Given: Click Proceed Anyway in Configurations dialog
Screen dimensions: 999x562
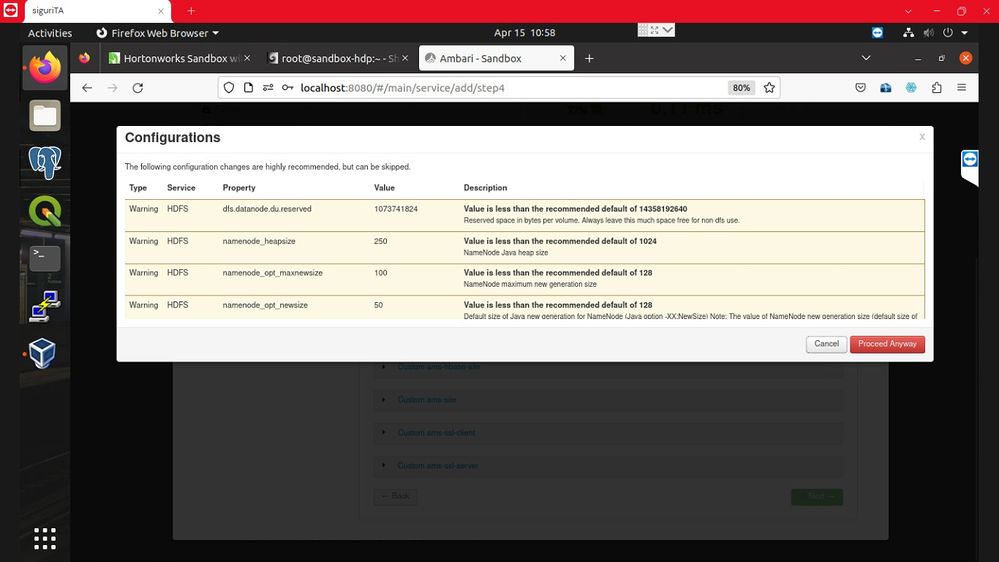Looking at the screenshot, I should coord(887,344).
